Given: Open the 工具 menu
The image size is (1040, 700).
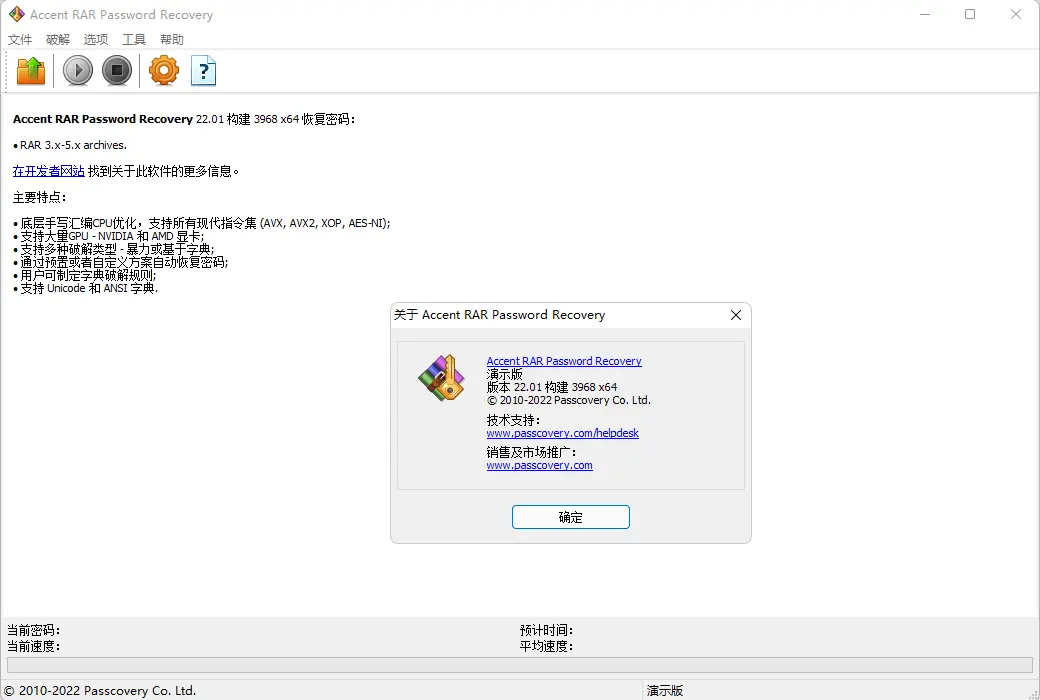Looking at the screenshot, I should (133, 39).
